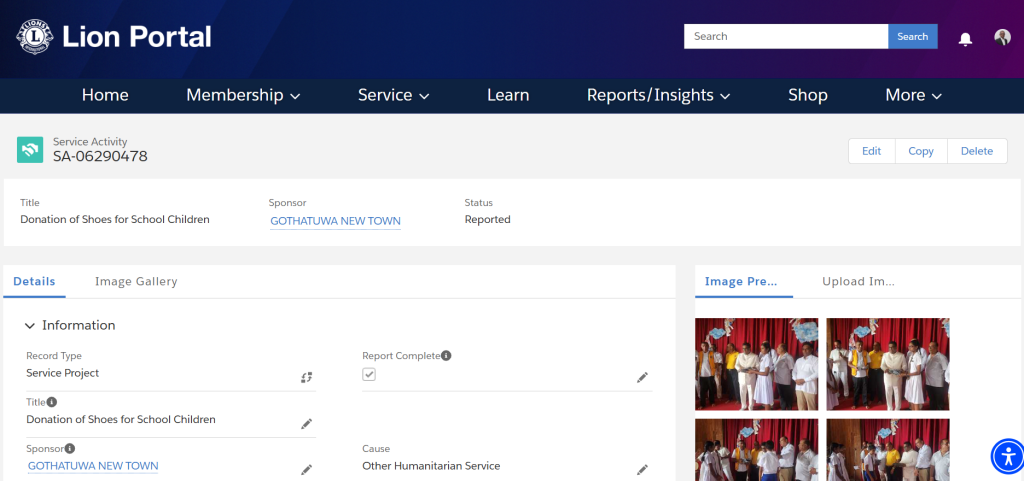The width and height of the screenshot is (1024, 481).
Task: Click the Lions Club logo emblem
Action: [x=34, y=37]
